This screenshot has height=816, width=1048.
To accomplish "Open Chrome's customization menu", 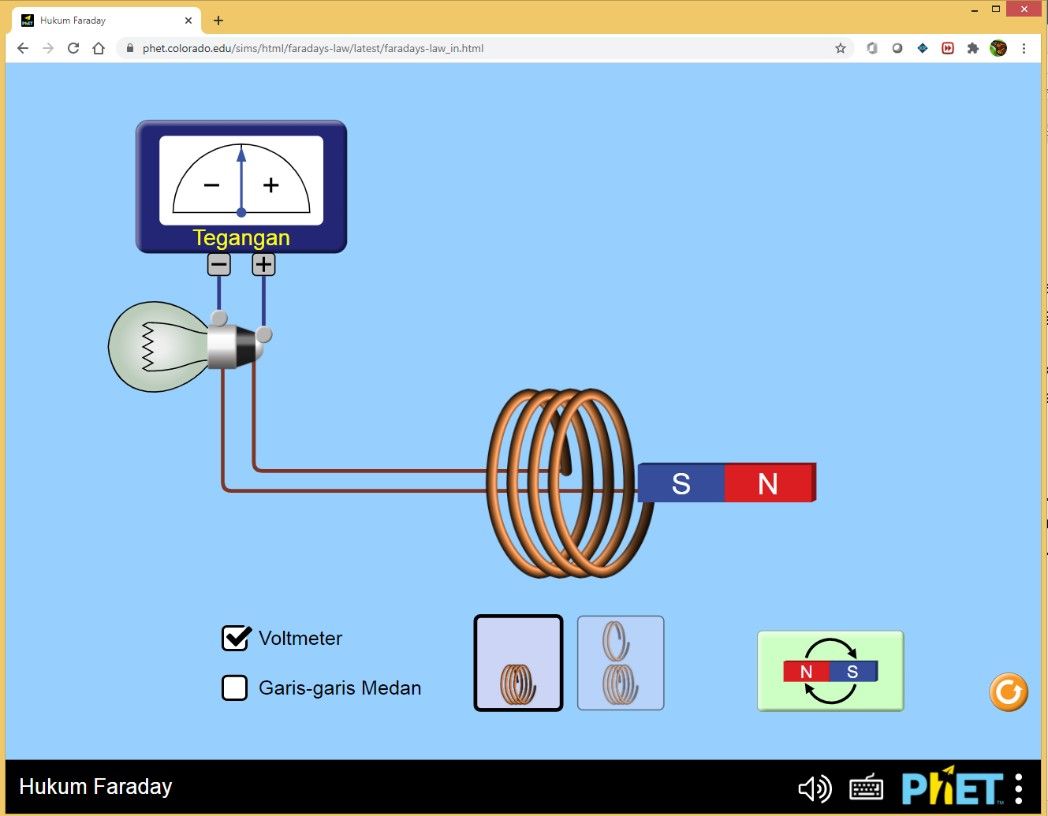I will 1023,47.
